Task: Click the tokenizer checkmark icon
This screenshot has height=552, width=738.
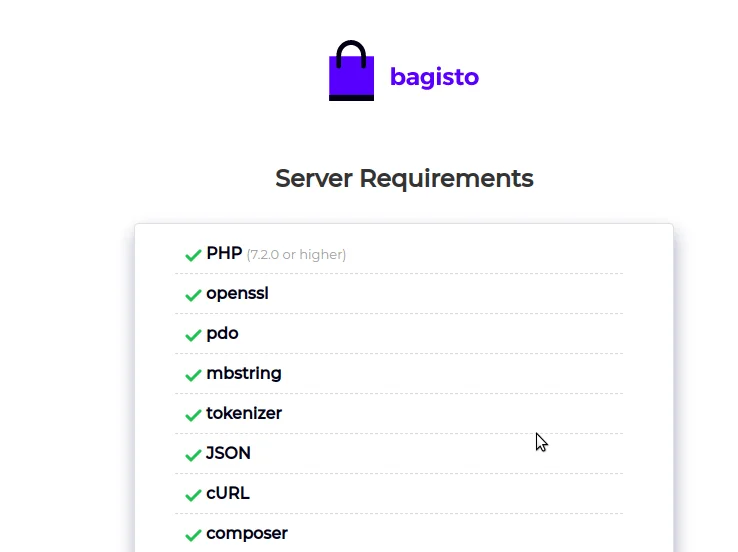Action: click(x=193, y=415)
